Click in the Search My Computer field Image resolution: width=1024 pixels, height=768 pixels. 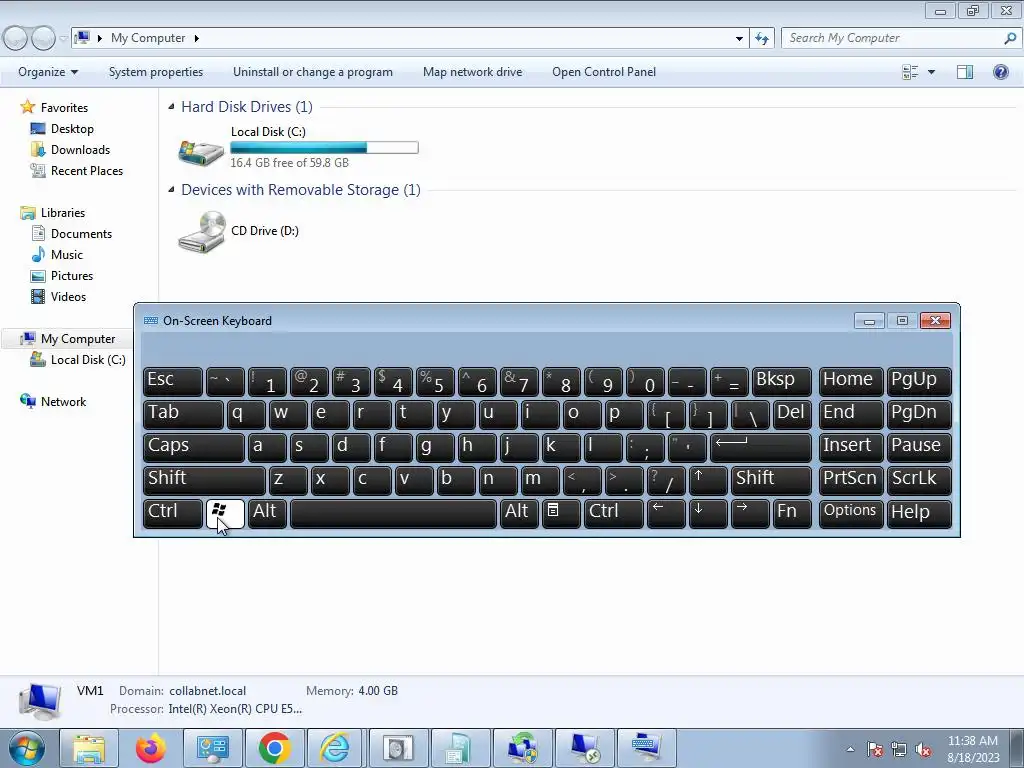pos(893,39)
